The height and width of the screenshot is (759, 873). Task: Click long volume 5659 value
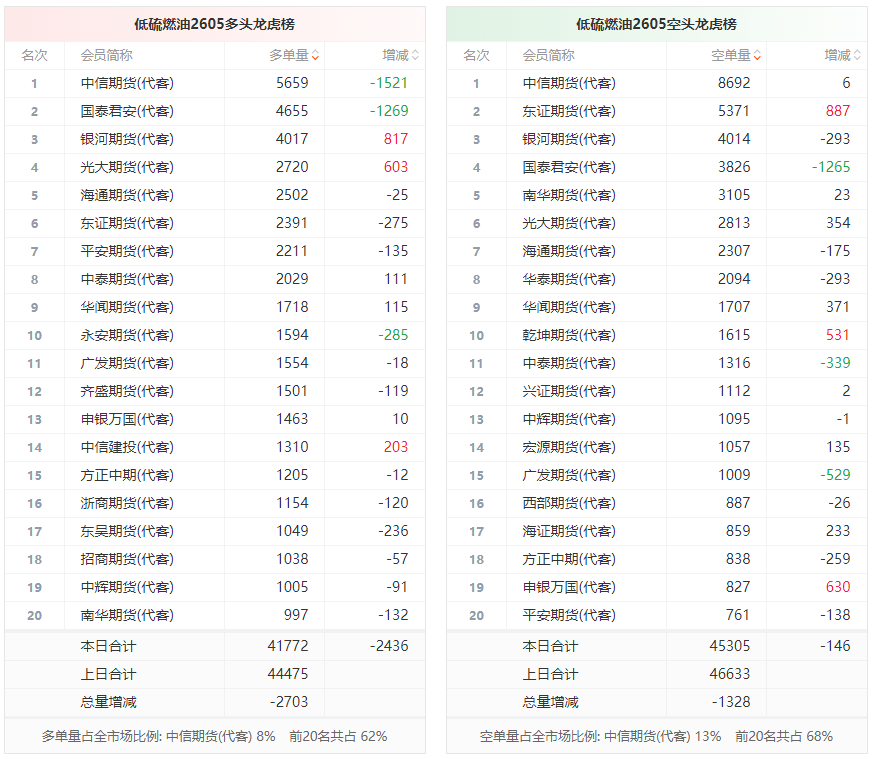(x=292, y=83)
